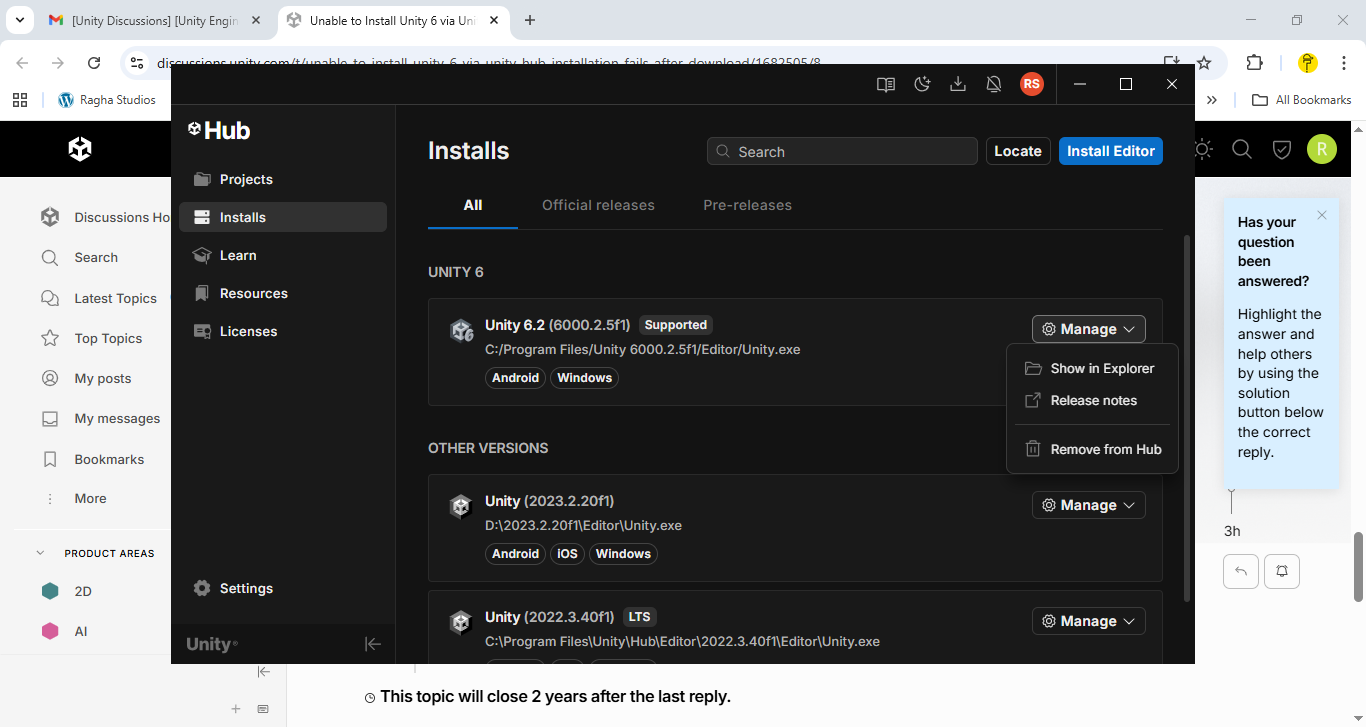Click the Downloads icon in the Hub titlebar
The height and width of the screenshot is (727, 1366).
point(957,84)
